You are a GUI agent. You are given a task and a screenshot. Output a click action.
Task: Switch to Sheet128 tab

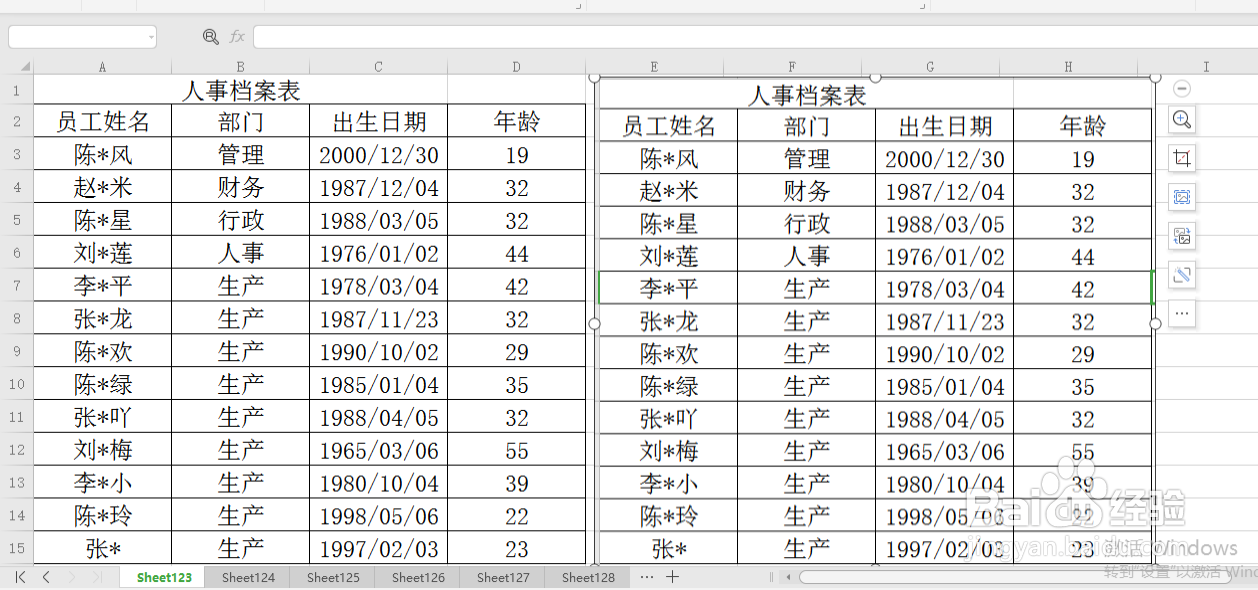(x=588, y=578)
